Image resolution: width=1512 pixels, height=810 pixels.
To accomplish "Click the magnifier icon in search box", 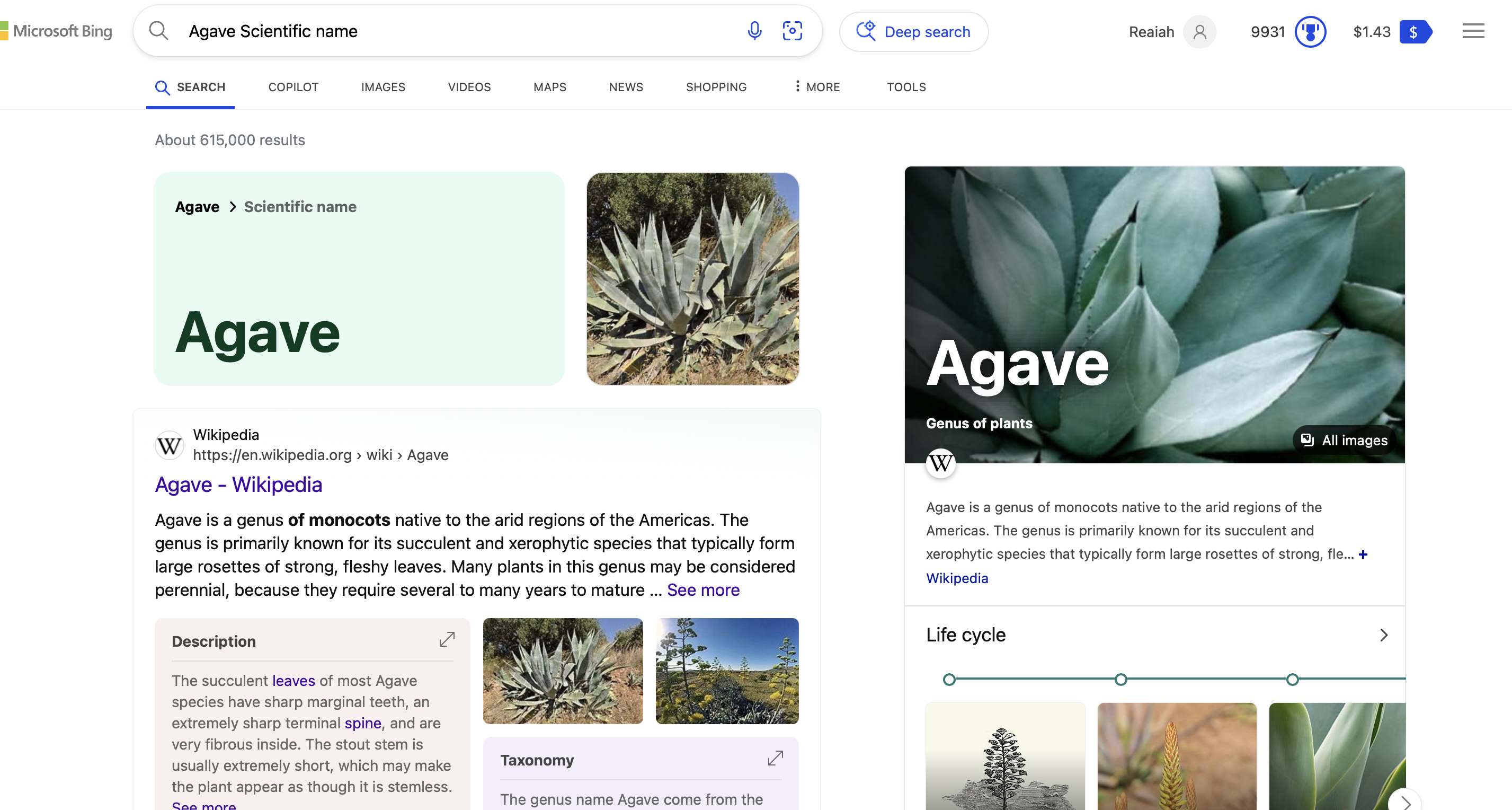I will 158,31.
